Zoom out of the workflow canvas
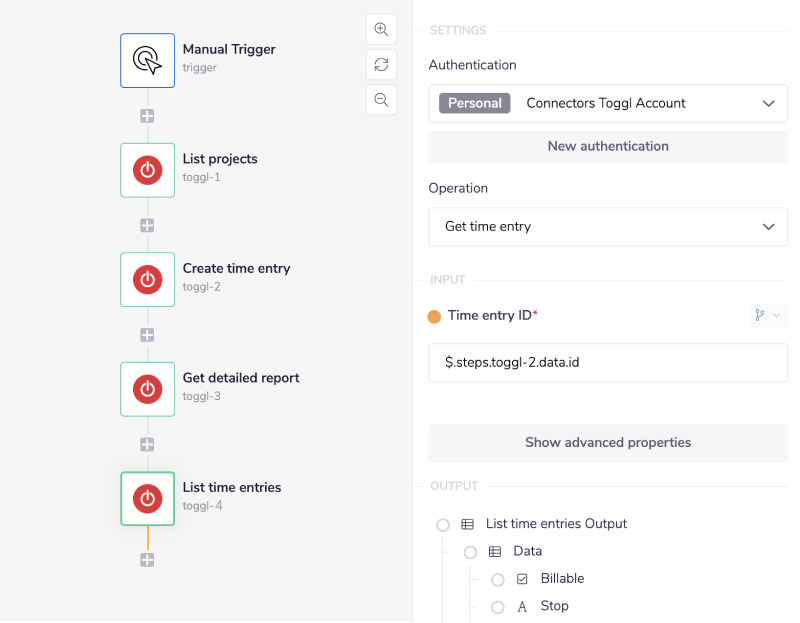 (x=381, y=99)
